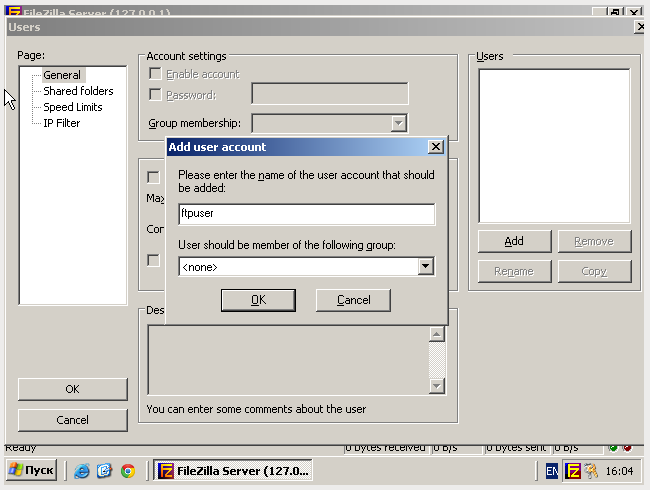Select the Speed Limits page
Image resolution: width=650 pixels, height=490 pixels.
pos(72,107)
